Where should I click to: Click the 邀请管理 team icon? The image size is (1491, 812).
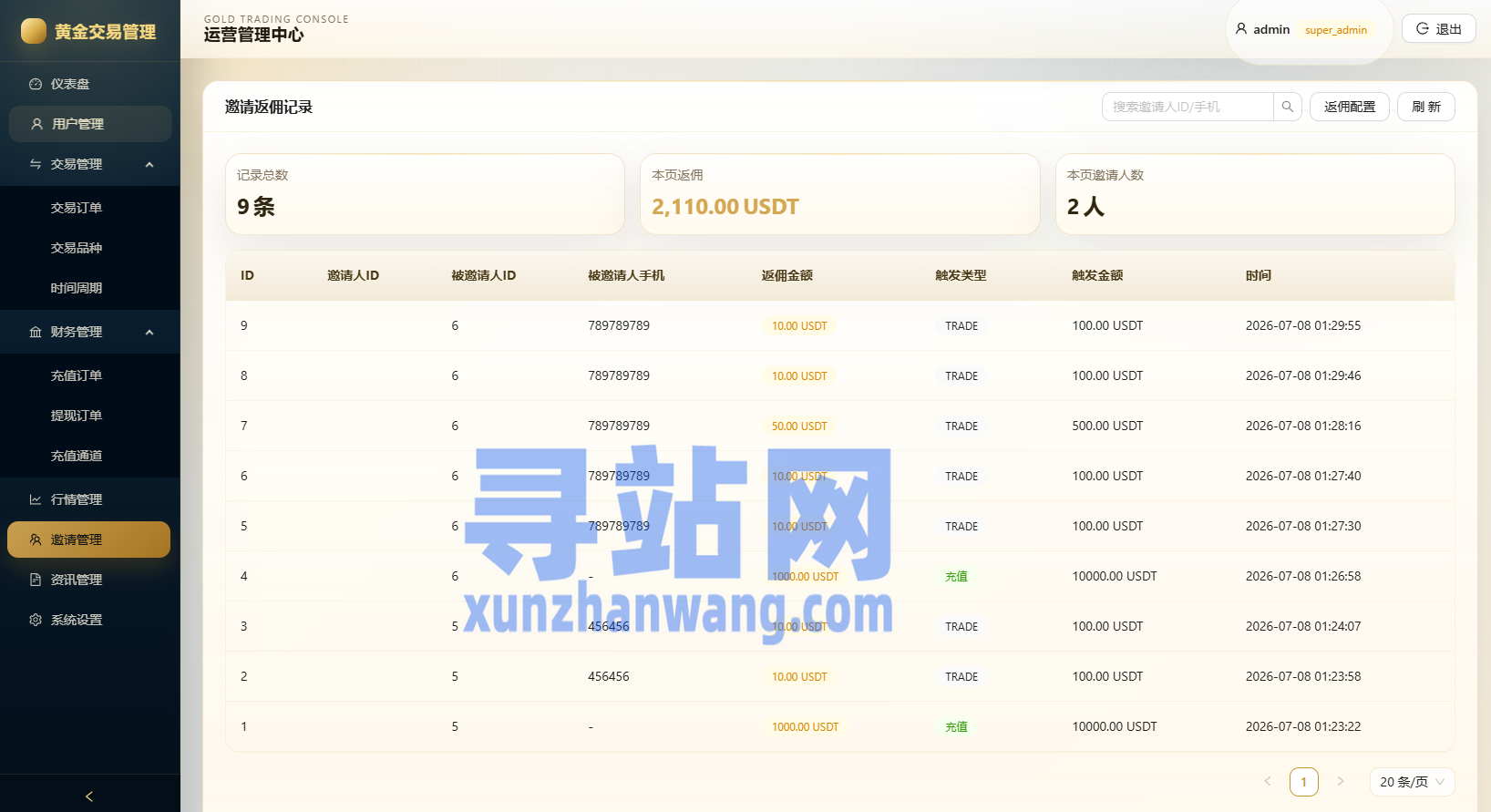36,540
